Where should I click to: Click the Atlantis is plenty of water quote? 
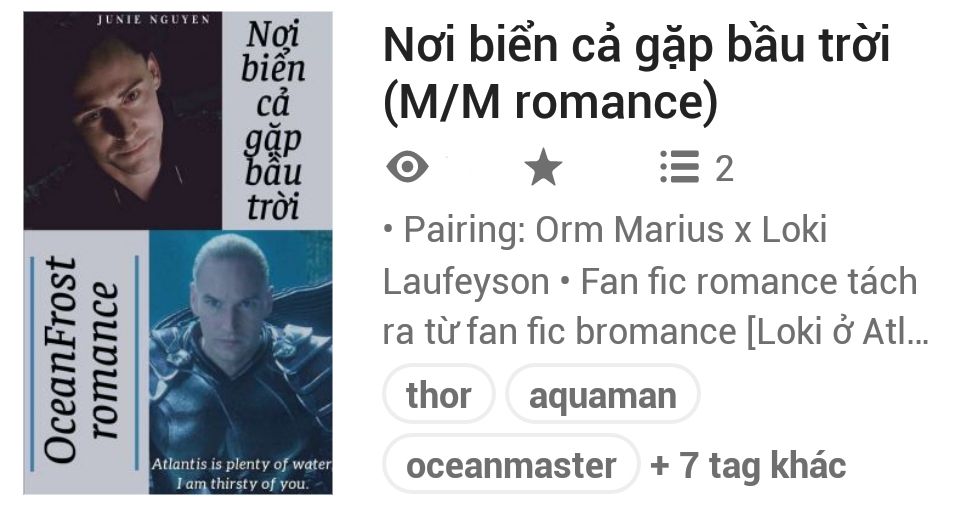click(x=241, y=474)
